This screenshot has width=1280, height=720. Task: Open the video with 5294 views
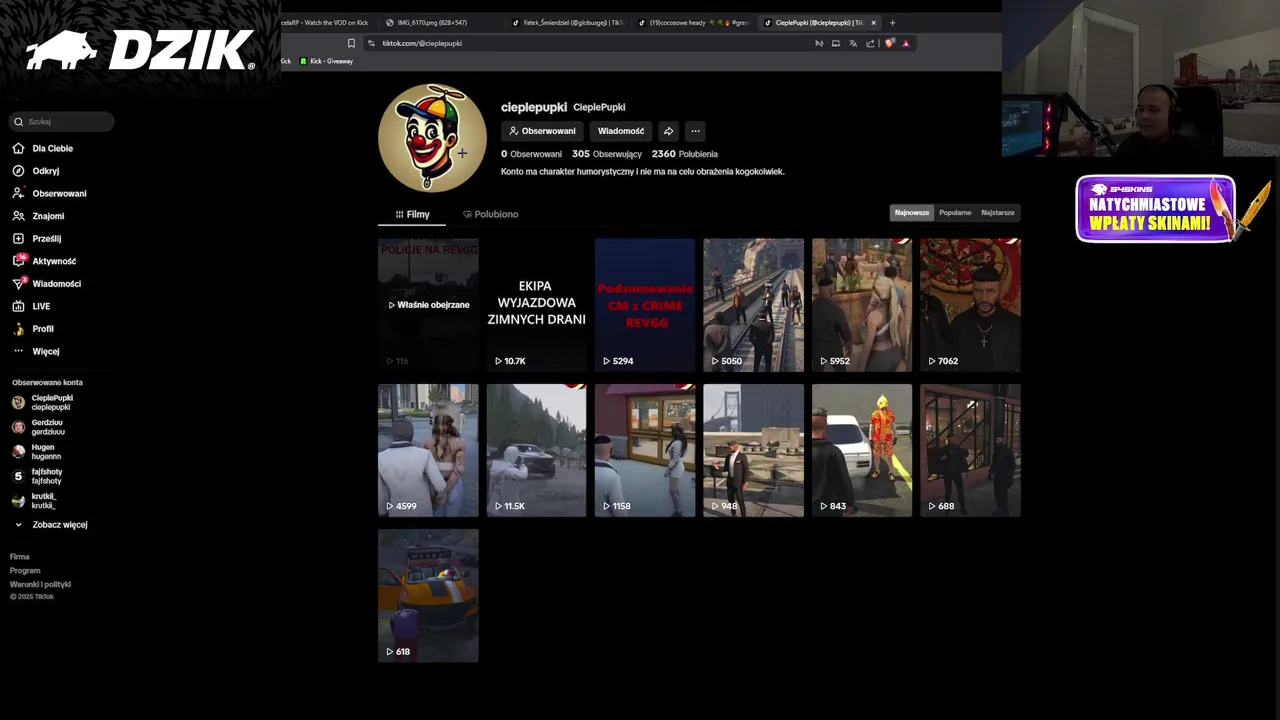[x=645, y=305]
